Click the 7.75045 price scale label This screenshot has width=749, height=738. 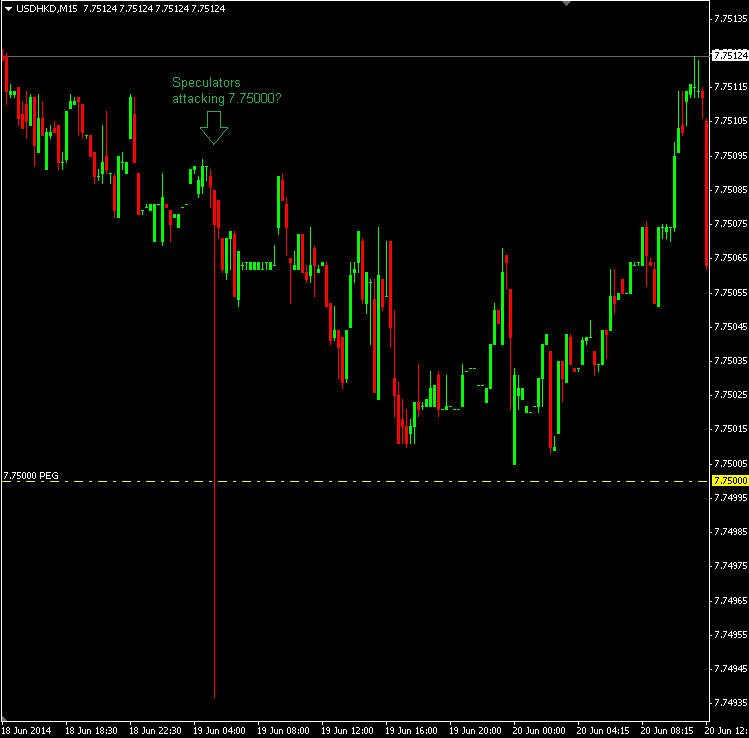point(730,327)
